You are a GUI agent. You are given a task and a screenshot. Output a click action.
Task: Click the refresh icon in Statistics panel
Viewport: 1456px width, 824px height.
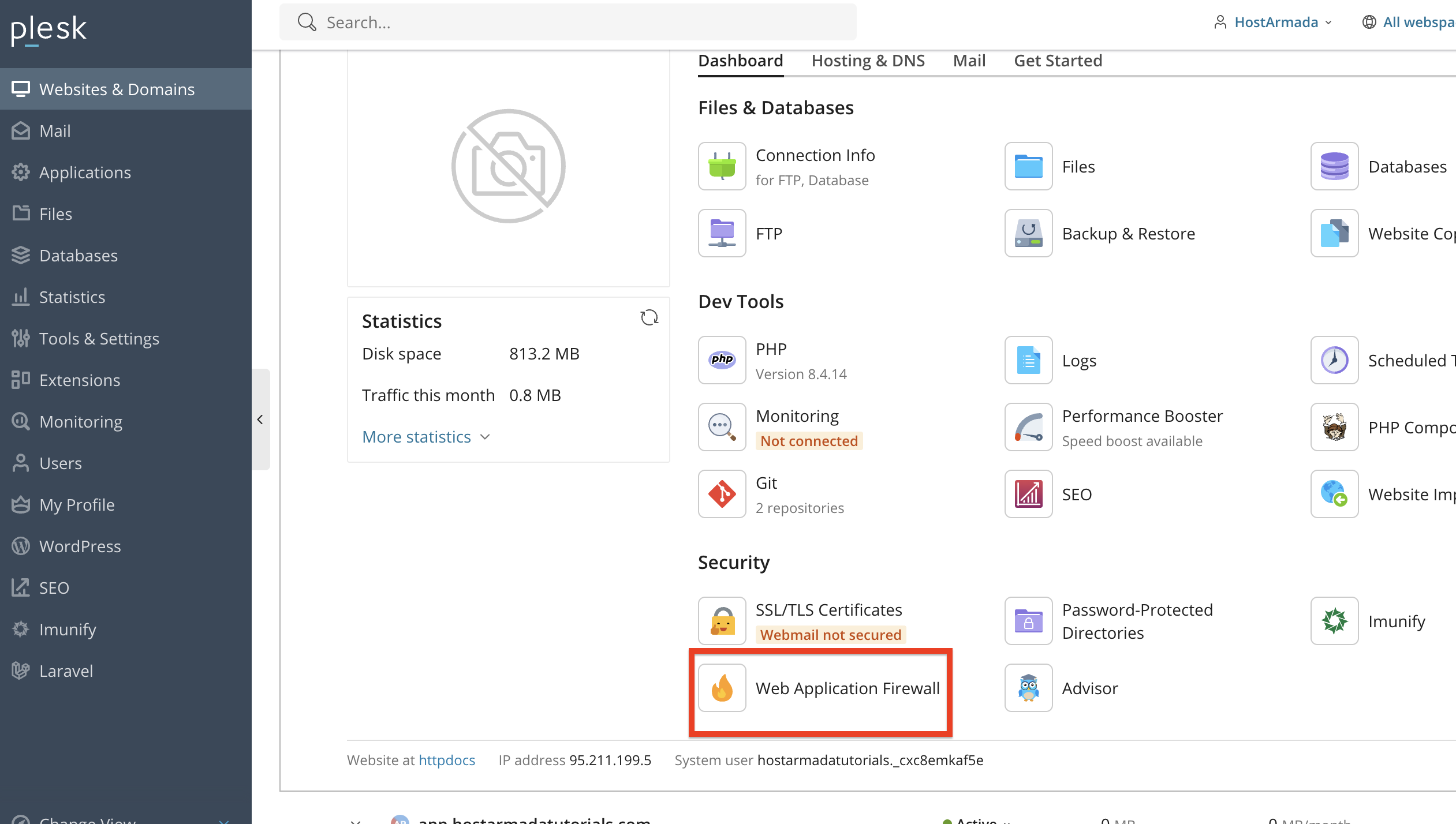tap(649, 317)
